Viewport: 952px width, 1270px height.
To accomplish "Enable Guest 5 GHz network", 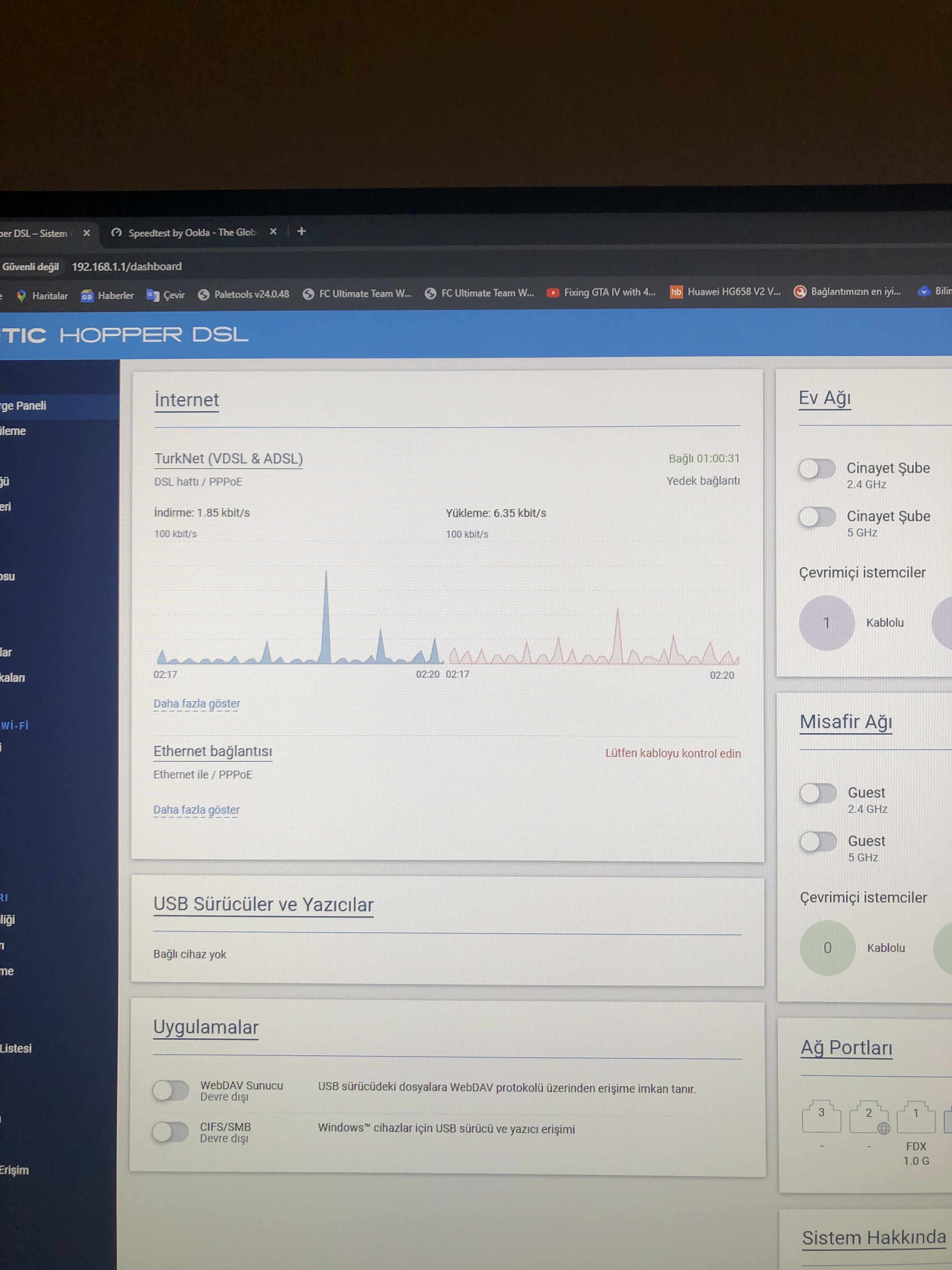I will [x=818, y=842].
